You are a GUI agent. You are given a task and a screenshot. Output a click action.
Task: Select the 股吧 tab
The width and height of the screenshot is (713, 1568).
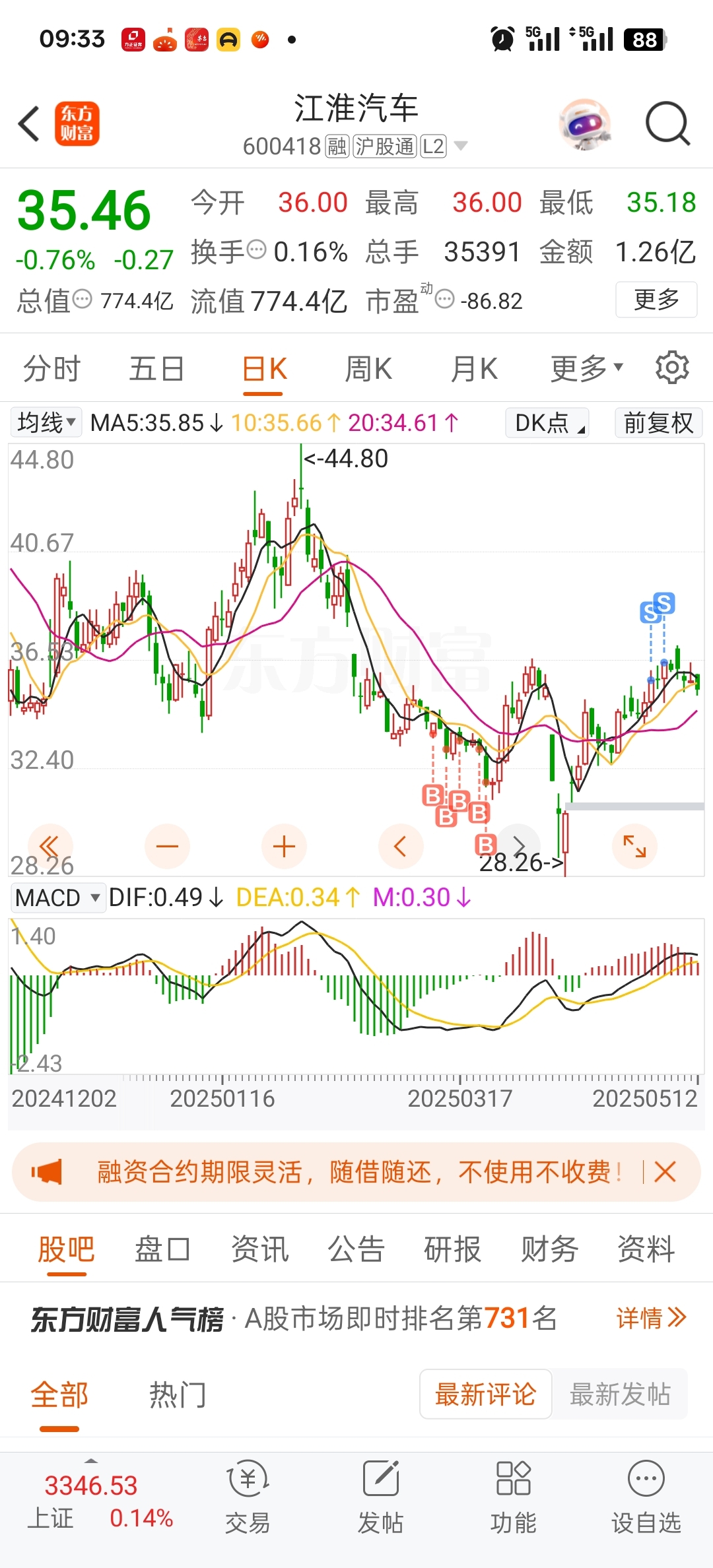pos(66,1249)
